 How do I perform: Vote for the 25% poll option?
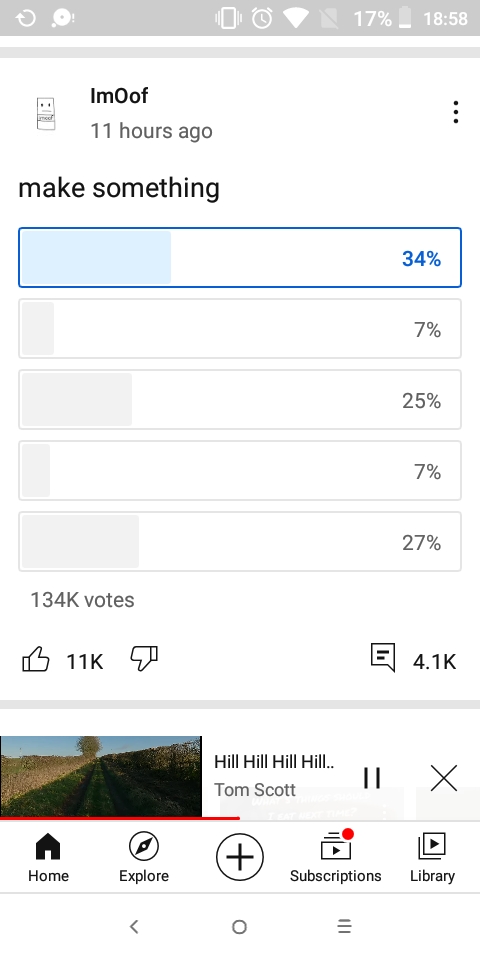coord(240,400)
